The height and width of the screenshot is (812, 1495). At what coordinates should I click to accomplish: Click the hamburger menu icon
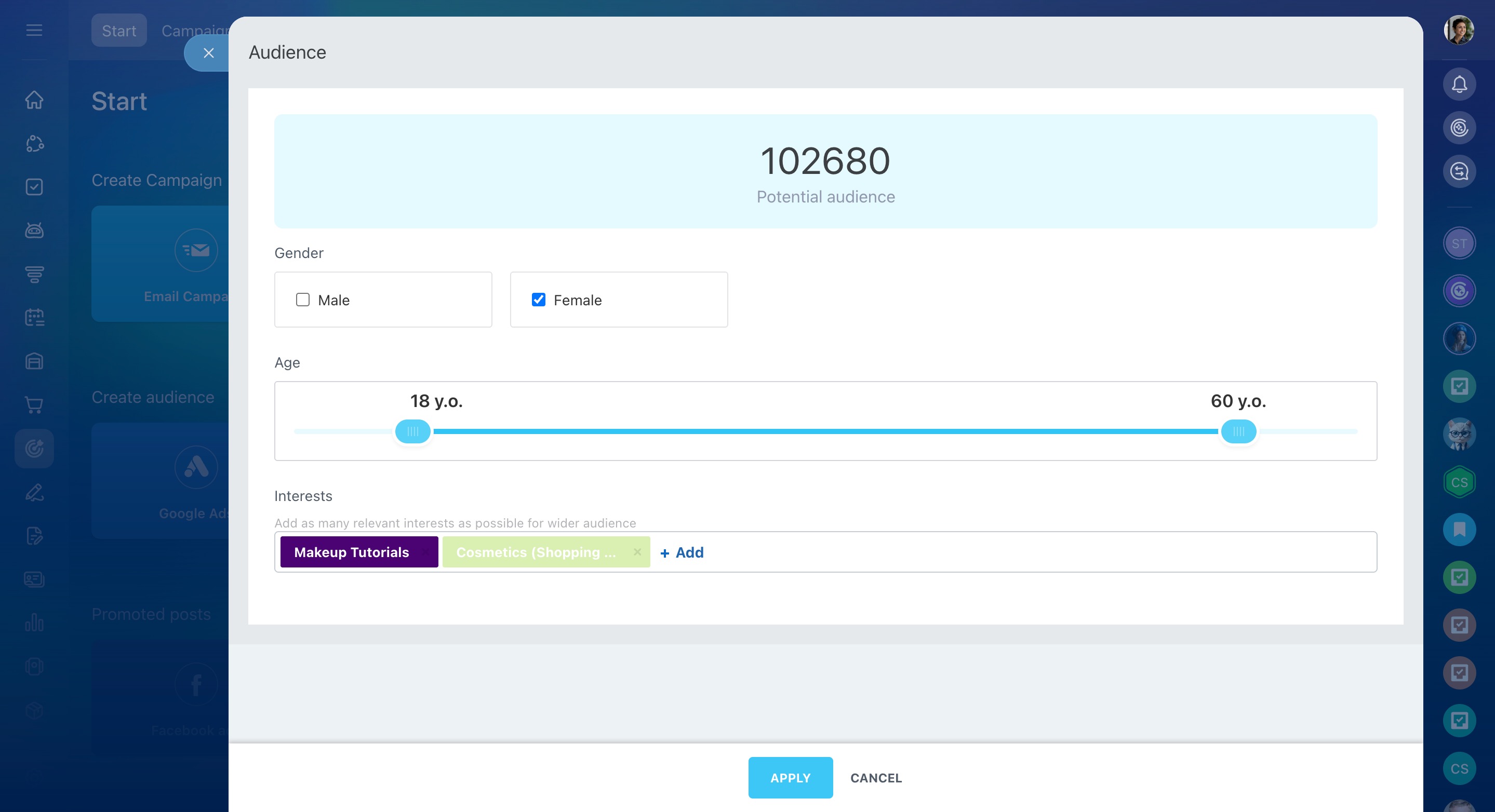tap(34, 30)
